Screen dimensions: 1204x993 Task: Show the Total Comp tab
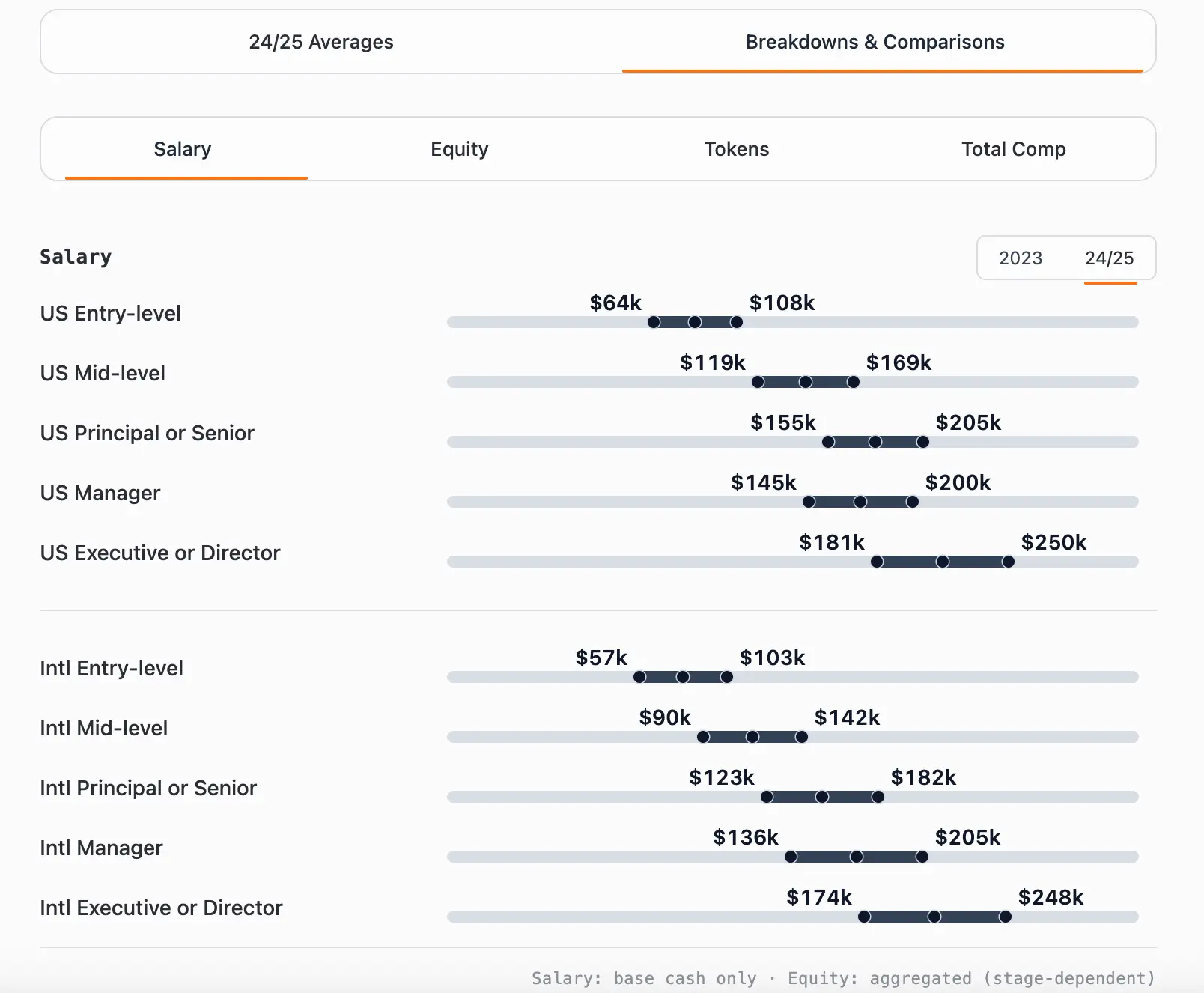[x=1013, y=149]
